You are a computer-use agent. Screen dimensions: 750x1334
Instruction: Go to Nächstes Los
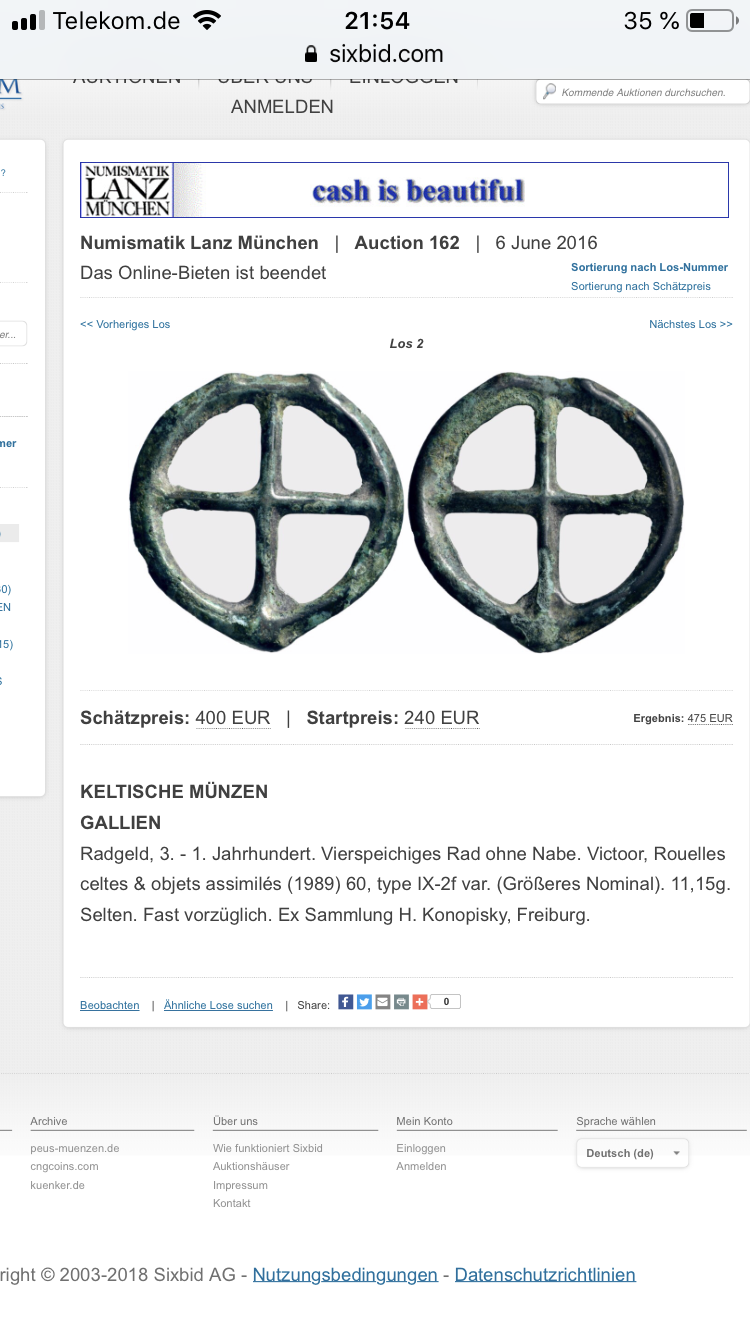[690, 324]
